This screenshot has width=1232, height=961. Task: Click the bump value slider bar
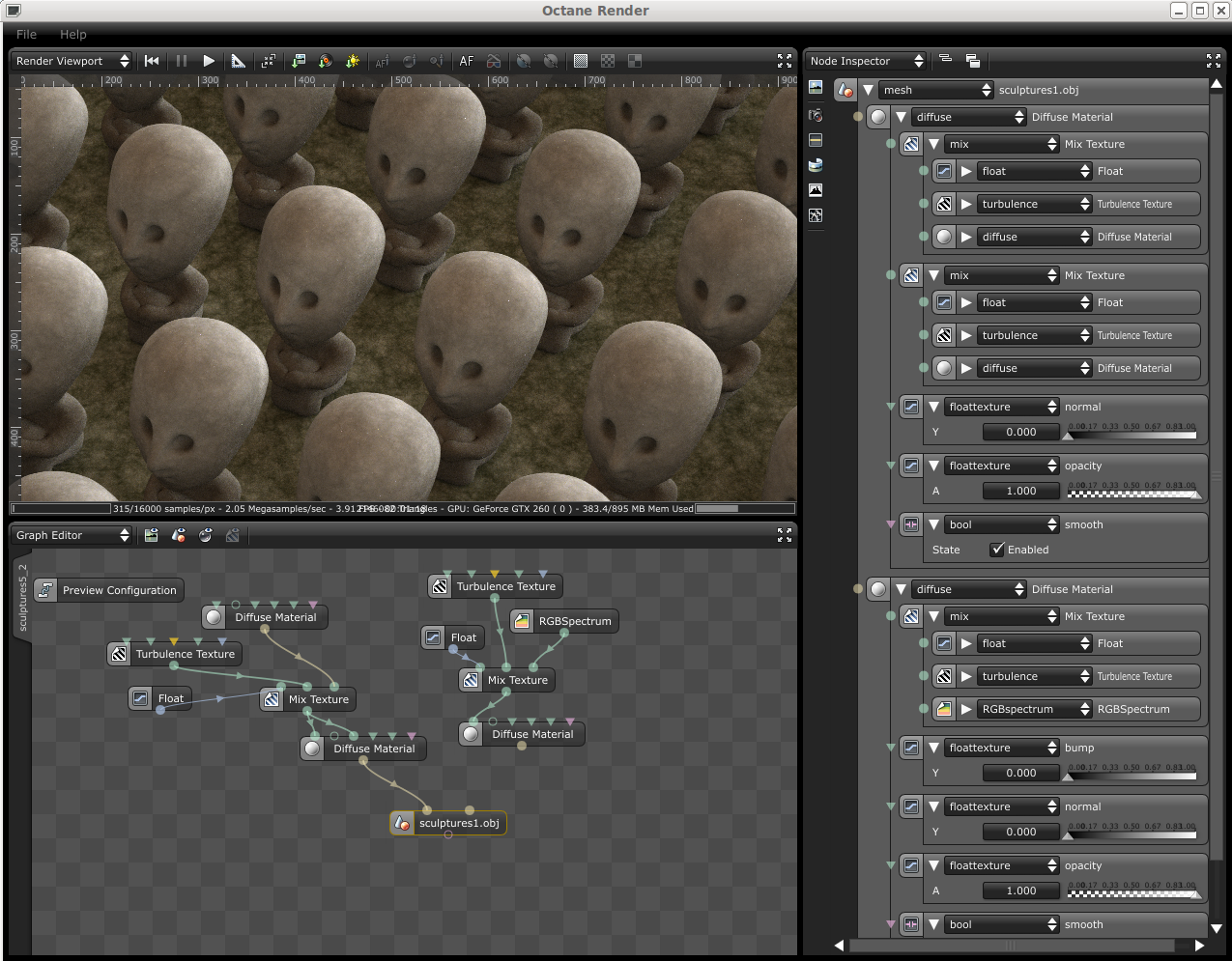1132,774
